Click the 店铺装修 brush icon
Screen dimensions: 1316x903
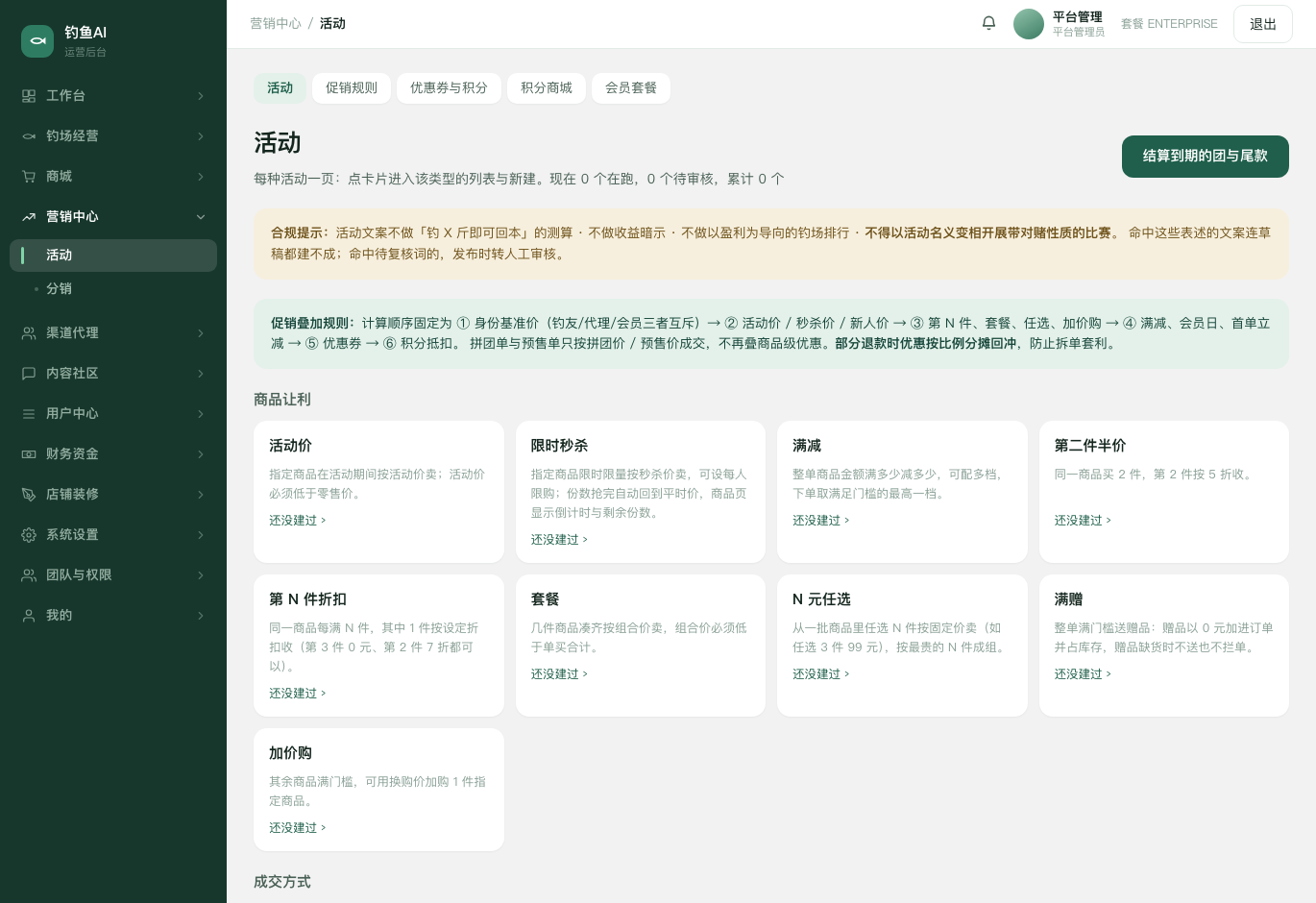pos(29,495)
